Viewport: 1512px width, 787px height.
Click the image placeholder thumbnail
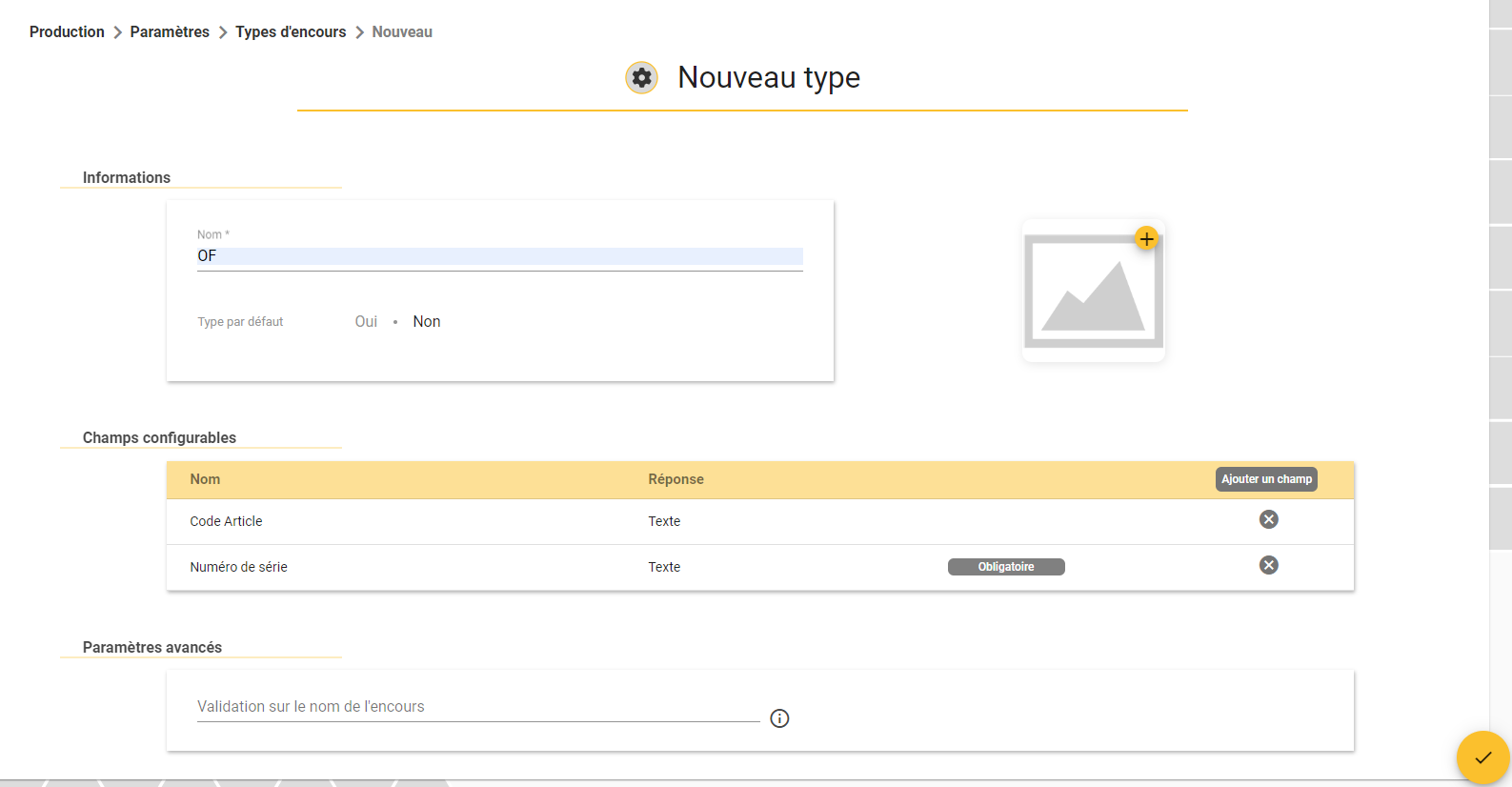pyautogui.click(x=1094, y=292)
